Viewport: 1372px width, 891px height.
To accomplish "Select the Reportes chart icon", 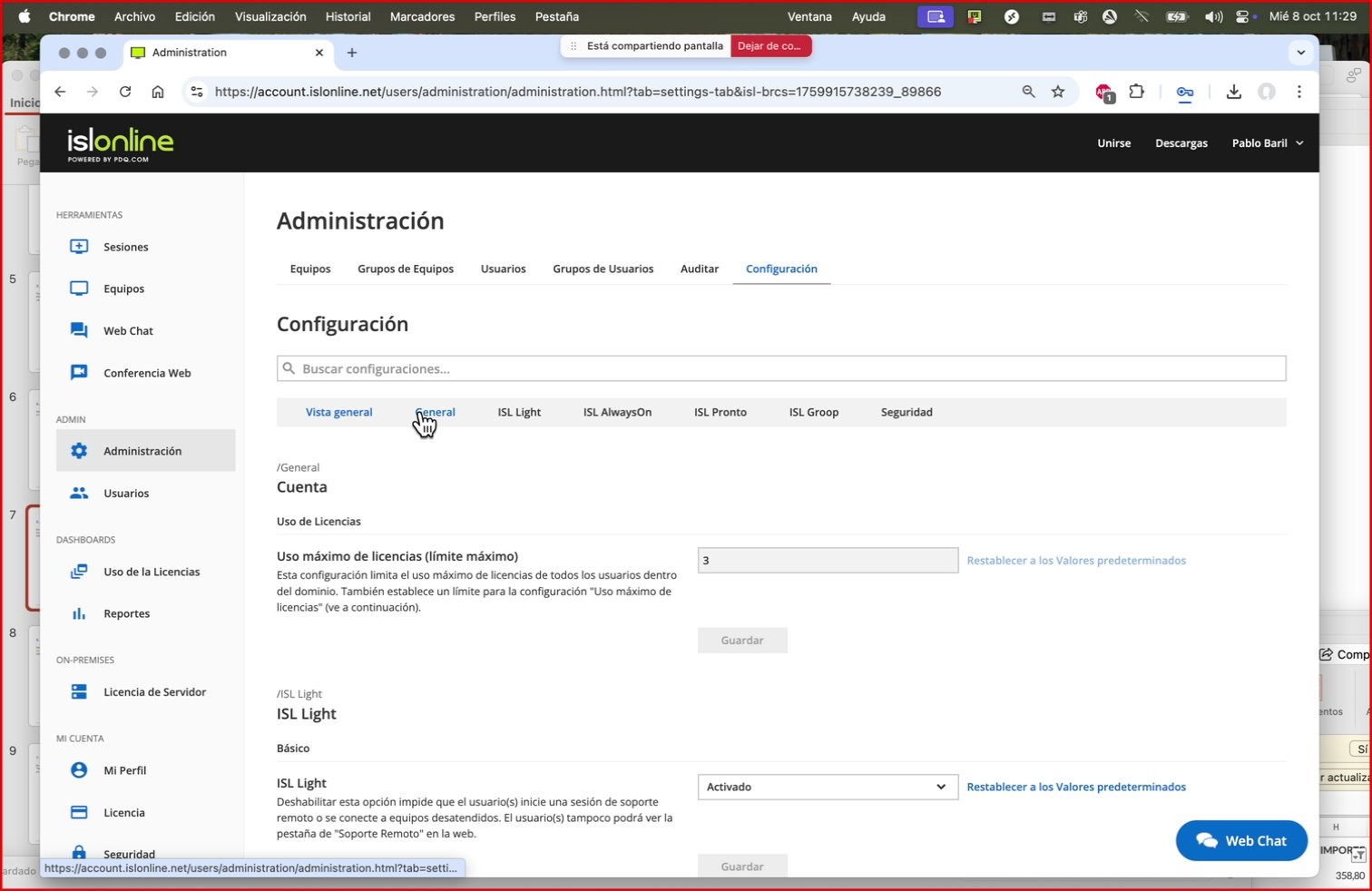I will 78,613.
